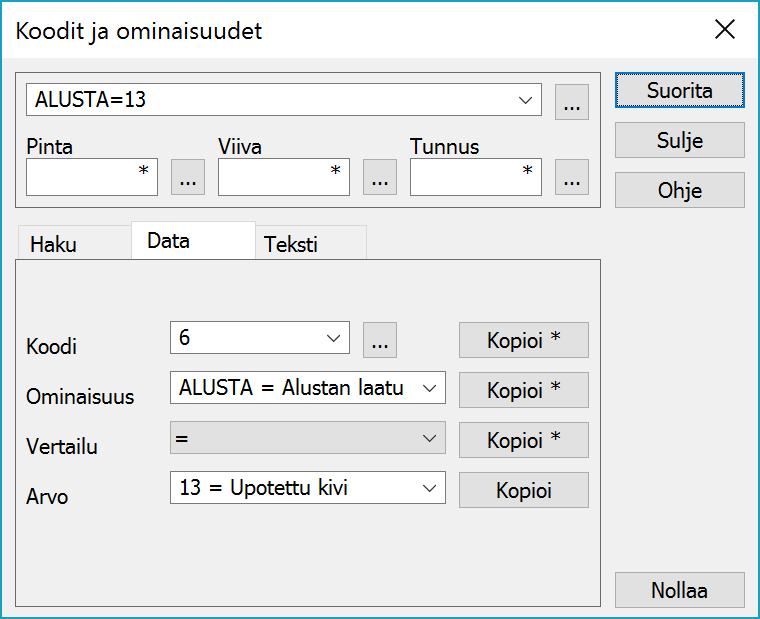Switch to the Teksti tab
Viewport: 760px width, 619px height.
(x=291, y=245)
